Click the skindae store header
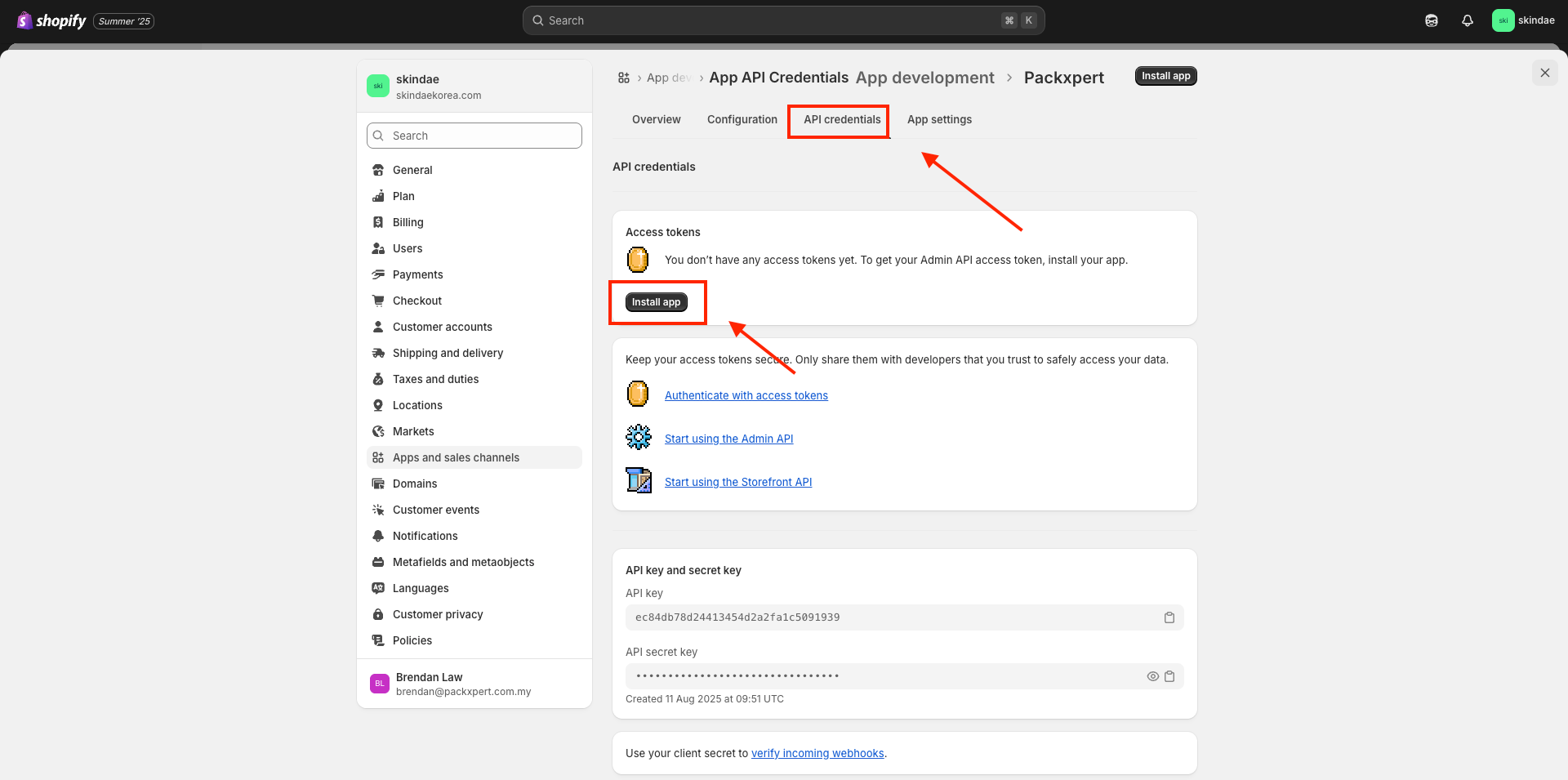The height and width of the screenshot is (780, 1568). point(474,86)
